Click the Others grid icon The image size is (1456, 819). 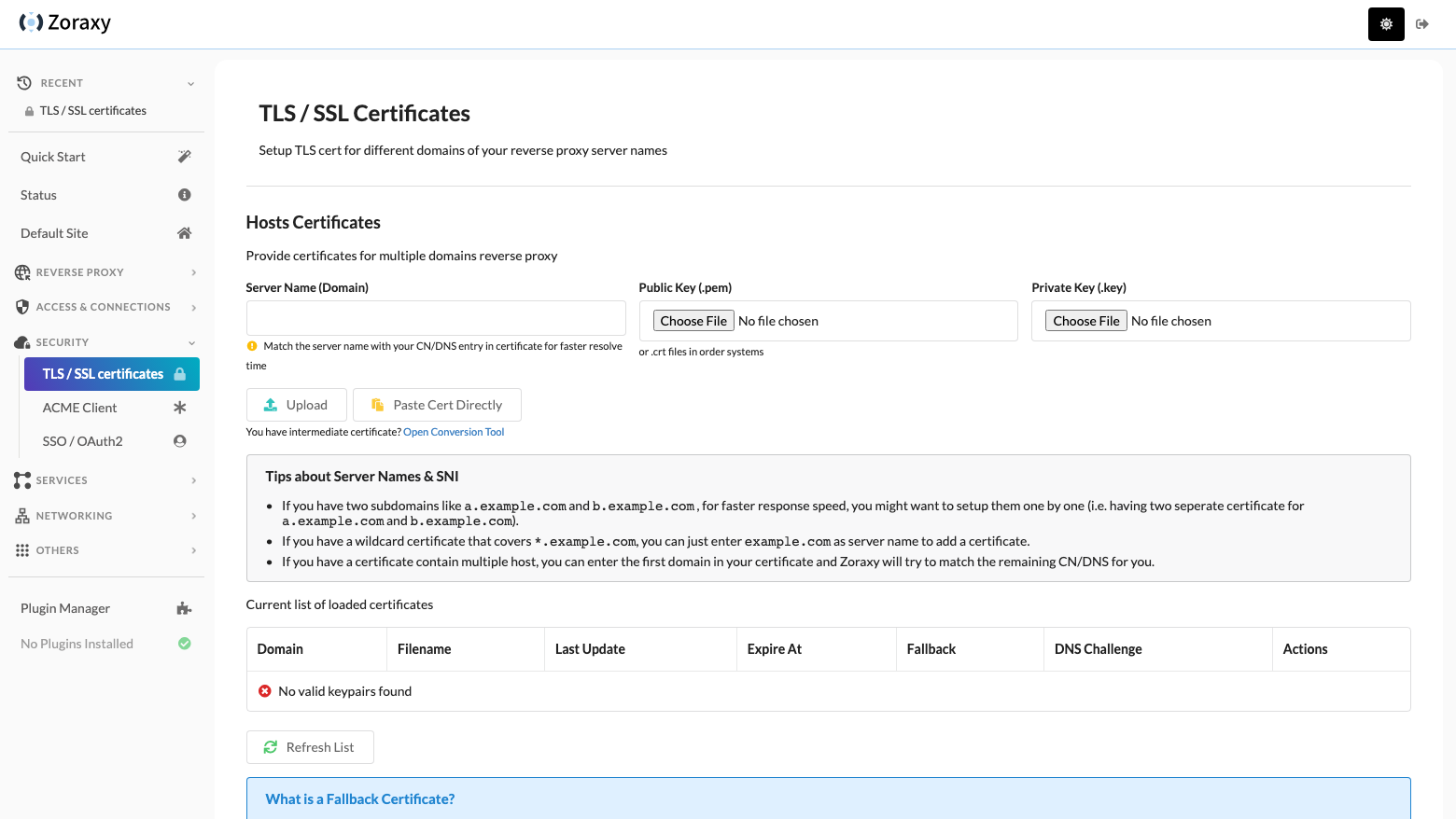(22, 550)
